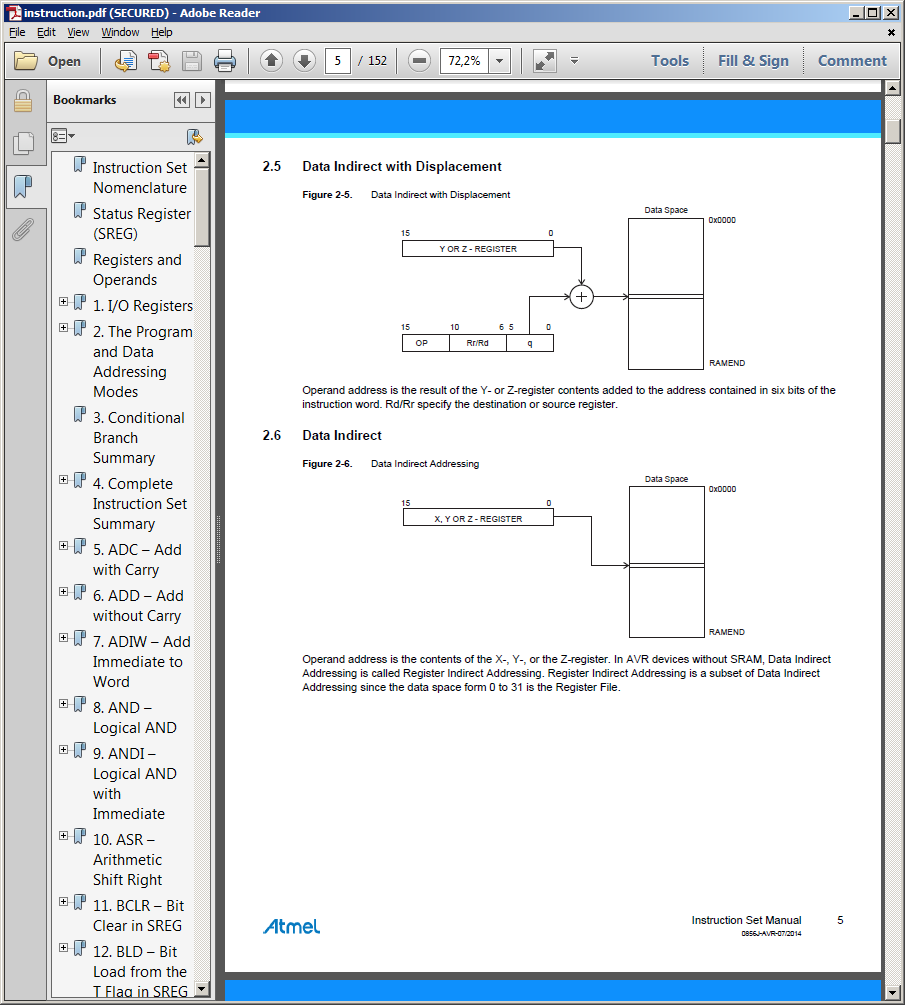The width and height of the screenshot is (905, 1005).
Task: Expand the 12. BLD bookmark node
Action: tap(63, 948)
